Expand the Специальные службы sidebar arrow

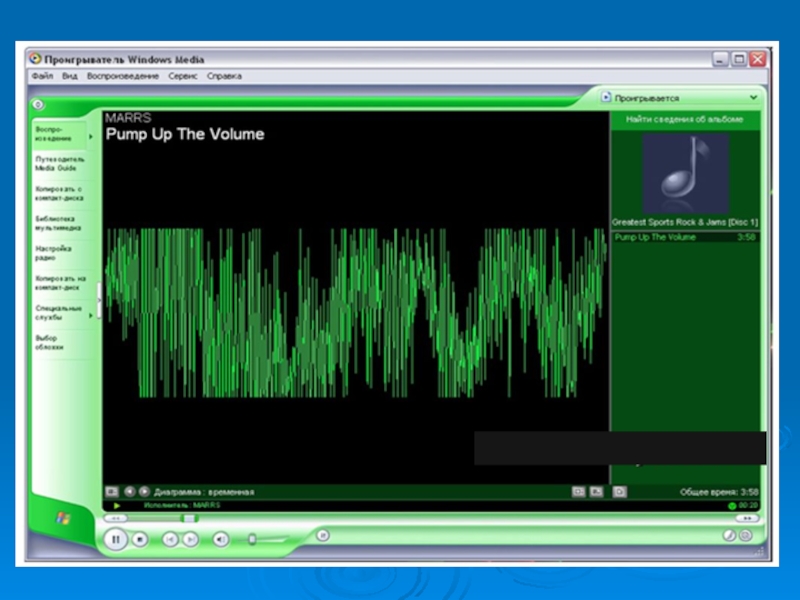91,315
